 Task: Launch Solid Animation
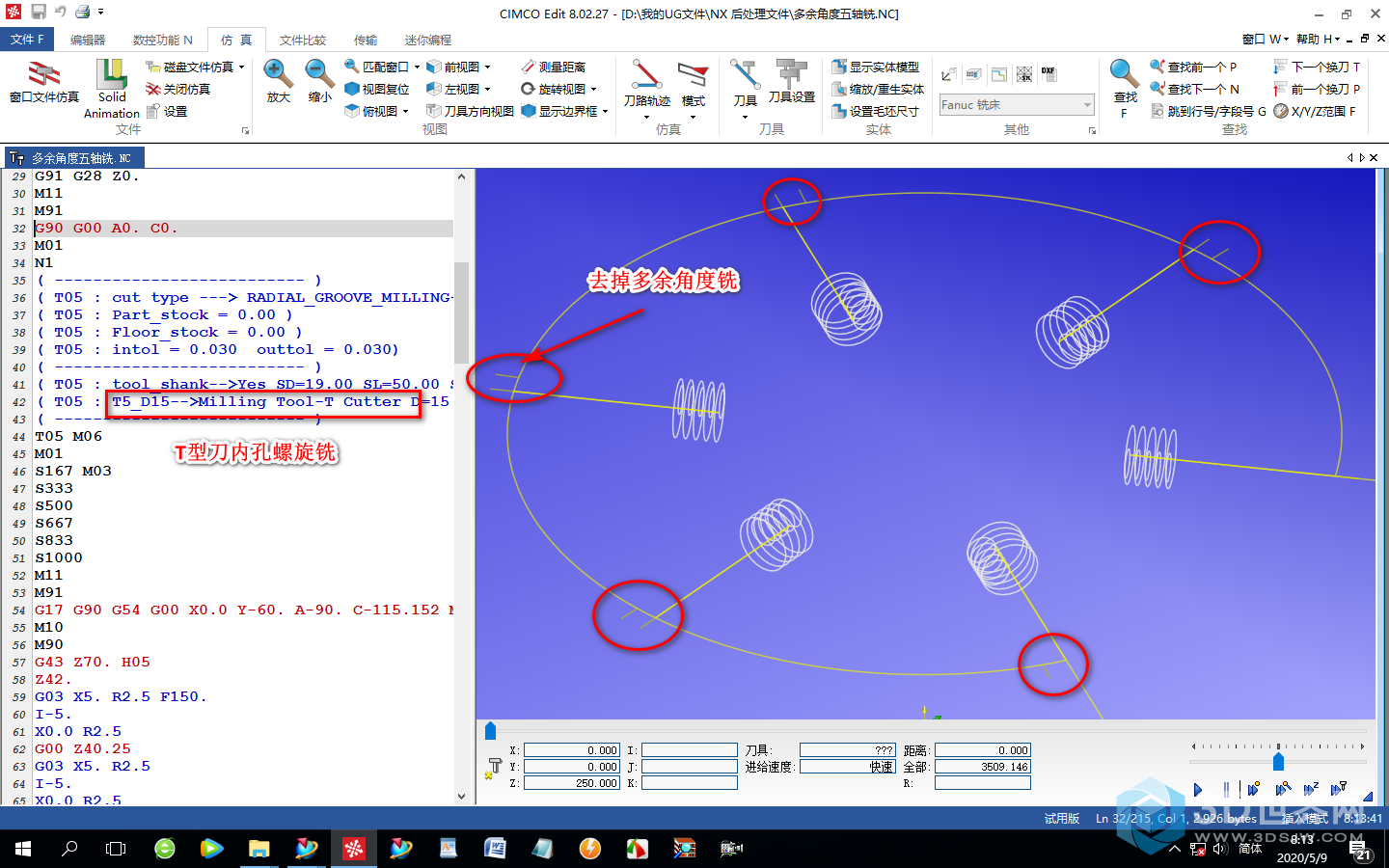coord(112,88)
